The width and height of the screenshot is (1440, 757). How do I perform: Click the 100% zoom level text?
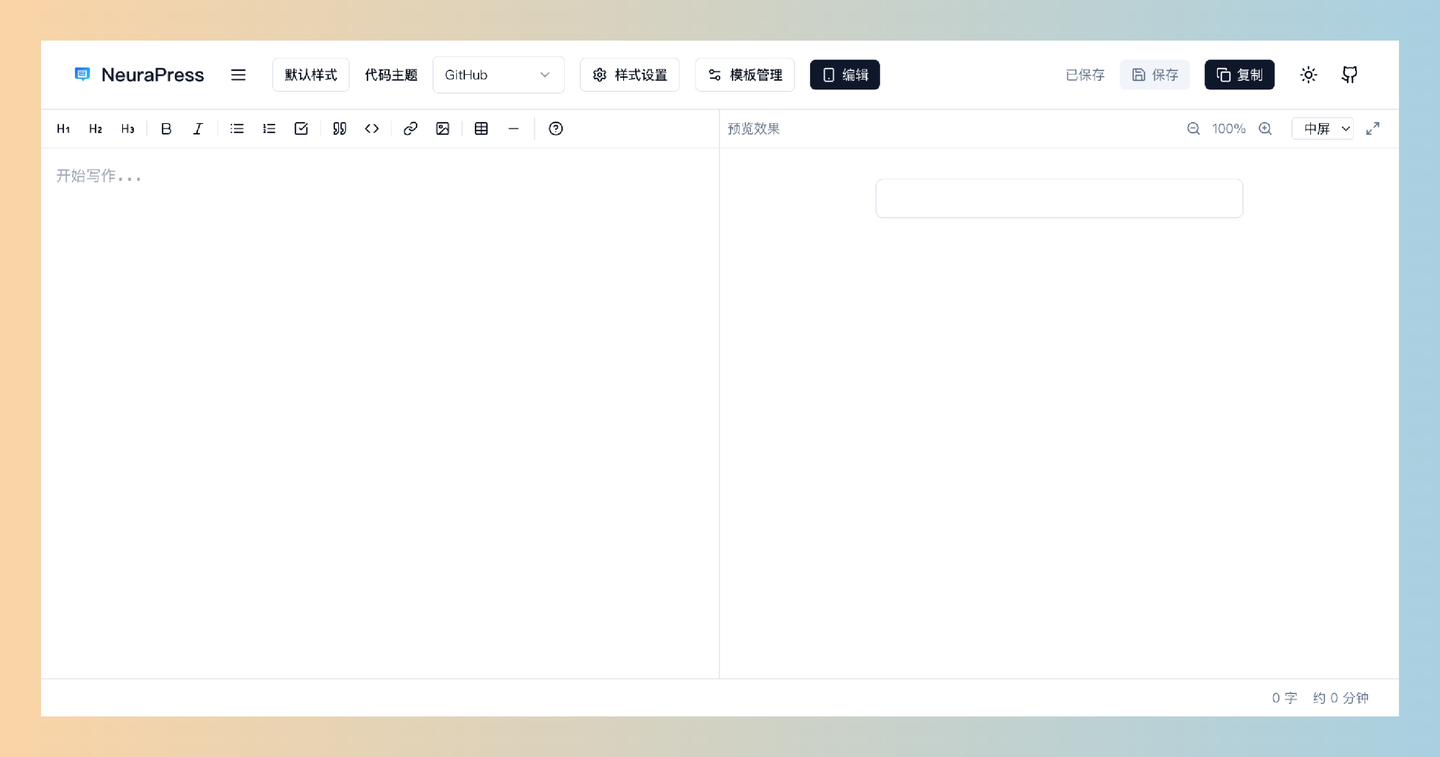point(1229,129)
